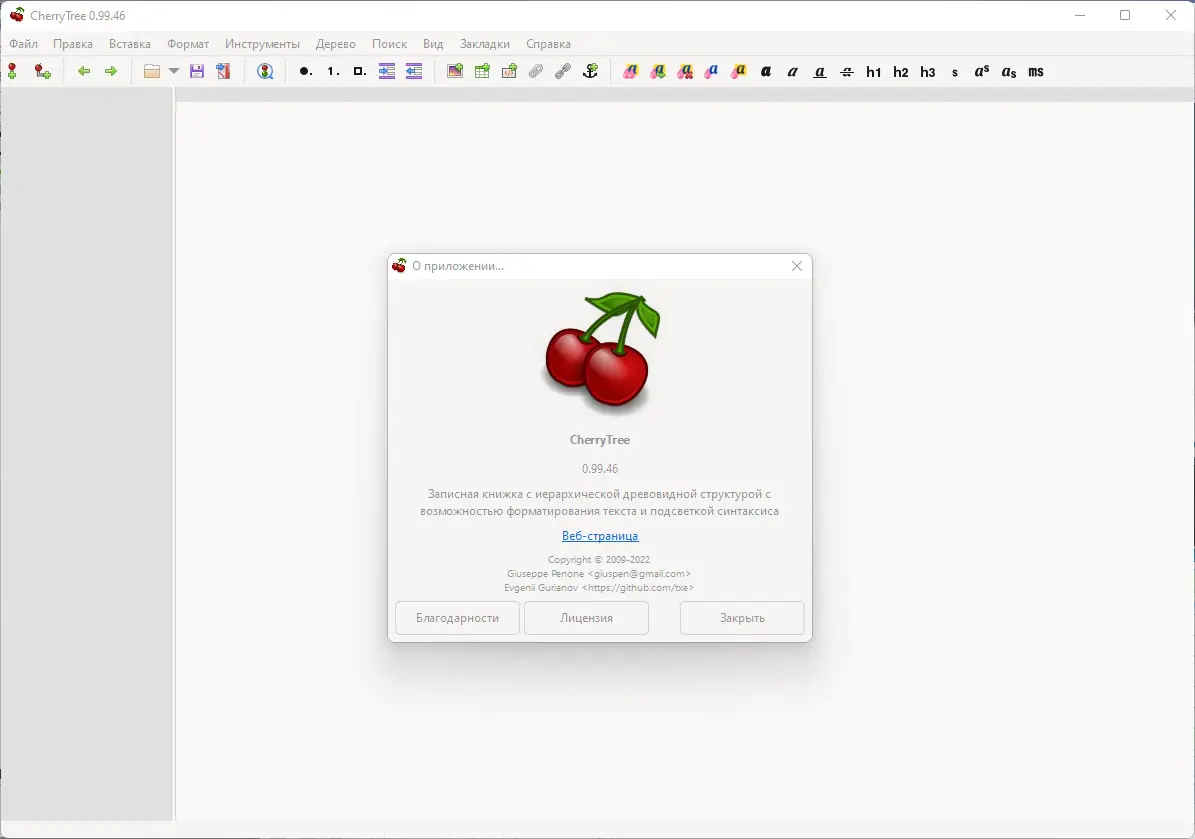This screenshot has height=839, width=1195.
Task: Apply h2 heading style
Action: (901, 72)
